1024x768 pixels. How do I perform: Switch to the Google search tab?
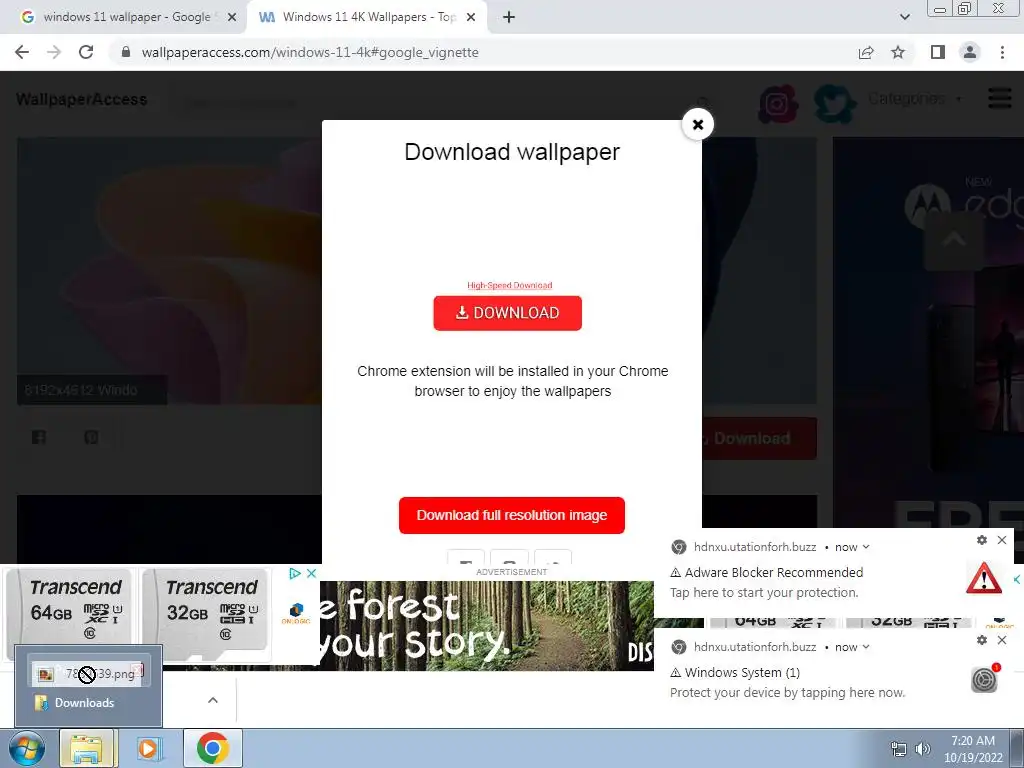click(x=125, y=17)
